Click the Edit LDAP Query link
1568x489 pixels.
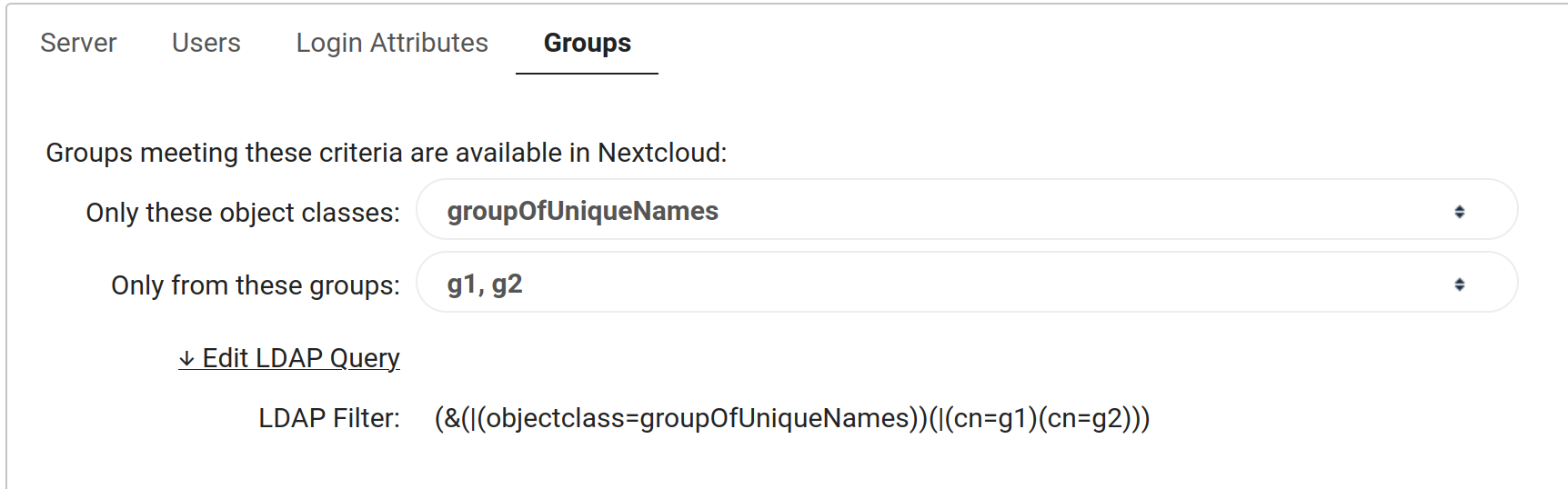pos(300,358)
